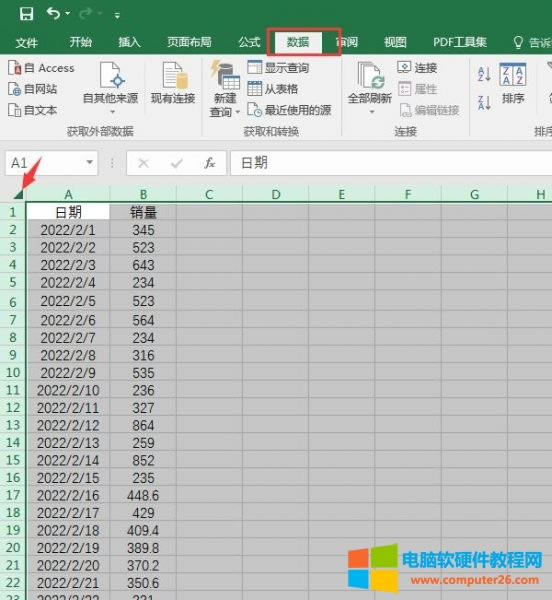Import data 自文本
Image resolution: width=552 pixels, height=600 pixels.
tap(33, 110)
